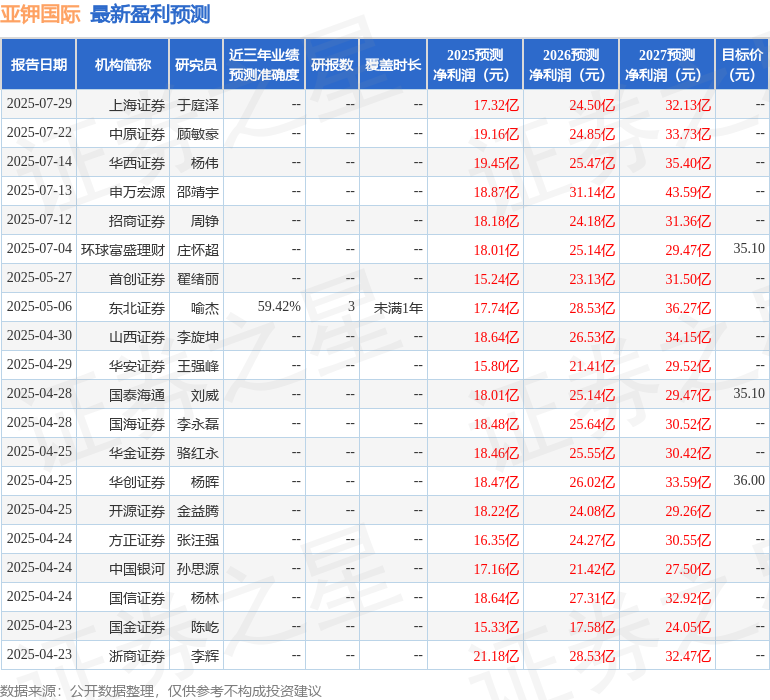Open the 浙商证券 institution entry
The width and height of the screenshot is (770, 700).
click(x=137, y=656)
